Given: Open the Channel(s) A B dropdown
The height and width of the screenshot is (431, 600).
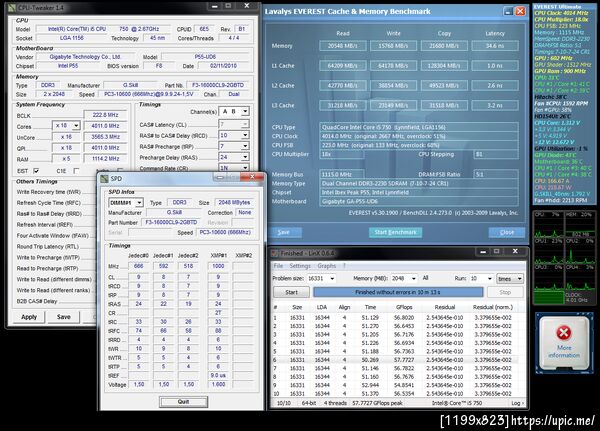Looking at the screenshot, I should tap(245, 111).
